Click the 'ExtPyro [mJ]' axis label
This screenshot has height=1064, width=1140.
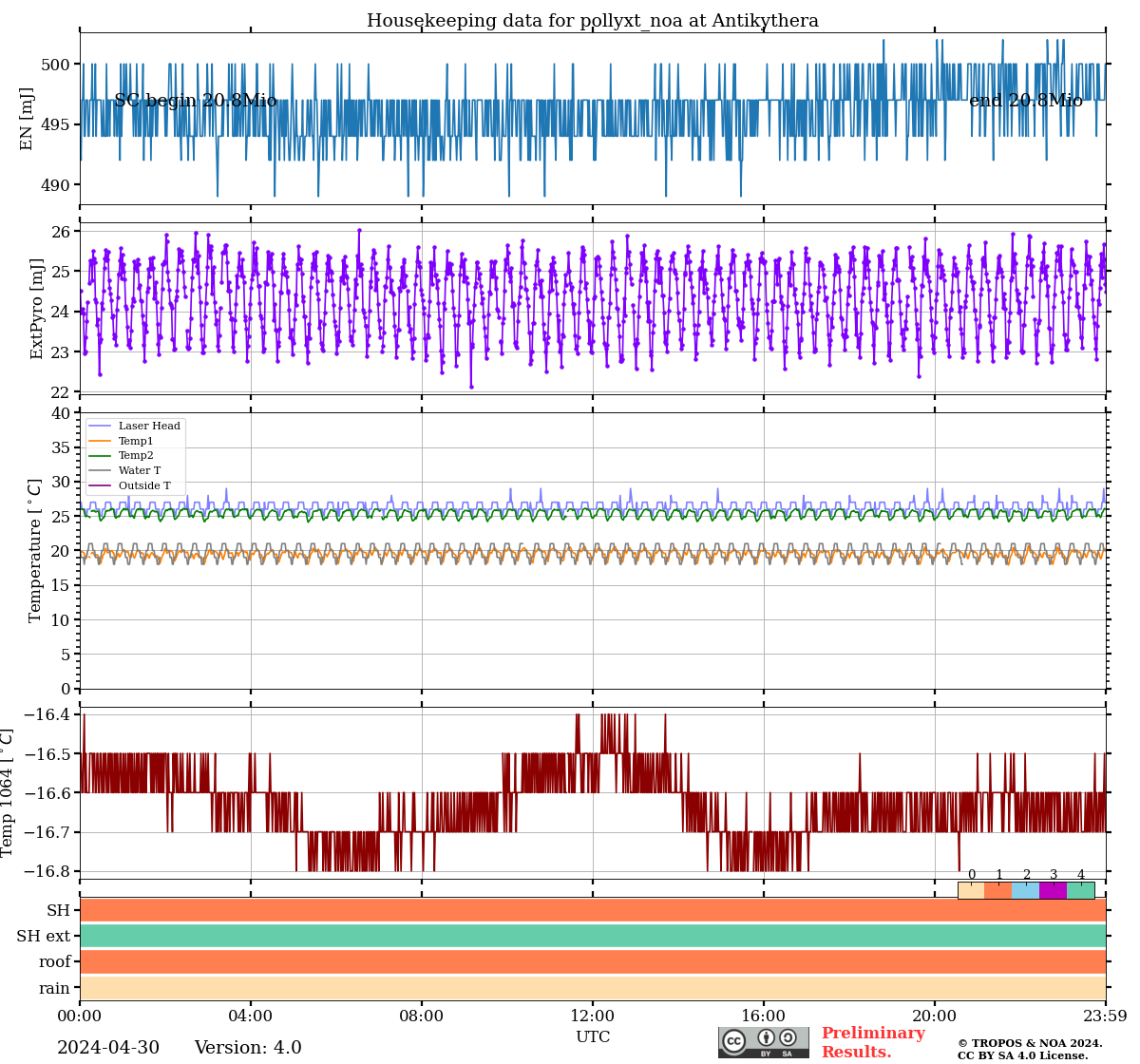coord(37,308)
